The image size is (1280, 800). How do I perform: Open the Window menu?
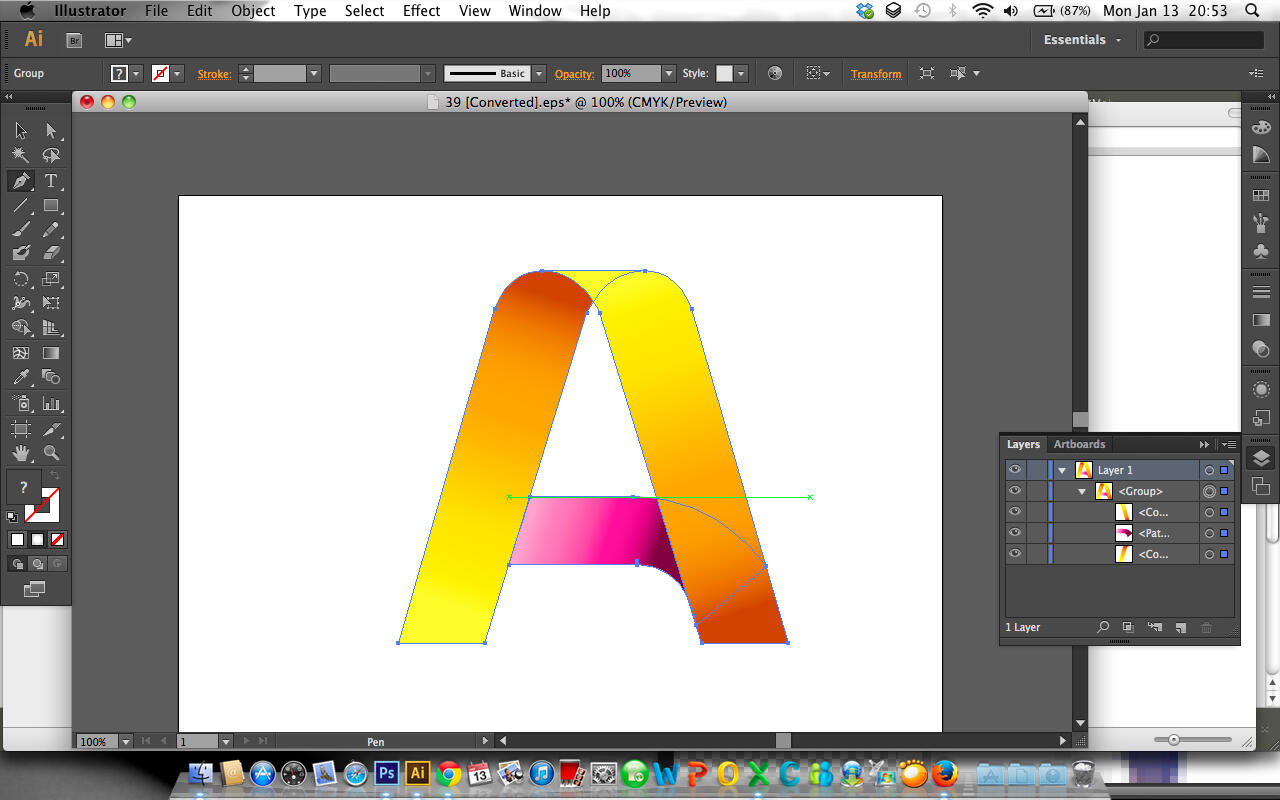coord(534,11)
